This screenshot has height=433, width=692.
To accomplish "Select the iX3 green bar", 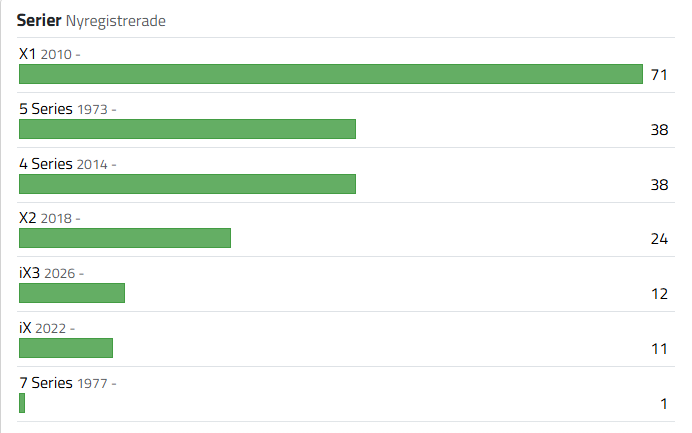I will (71, 293).
